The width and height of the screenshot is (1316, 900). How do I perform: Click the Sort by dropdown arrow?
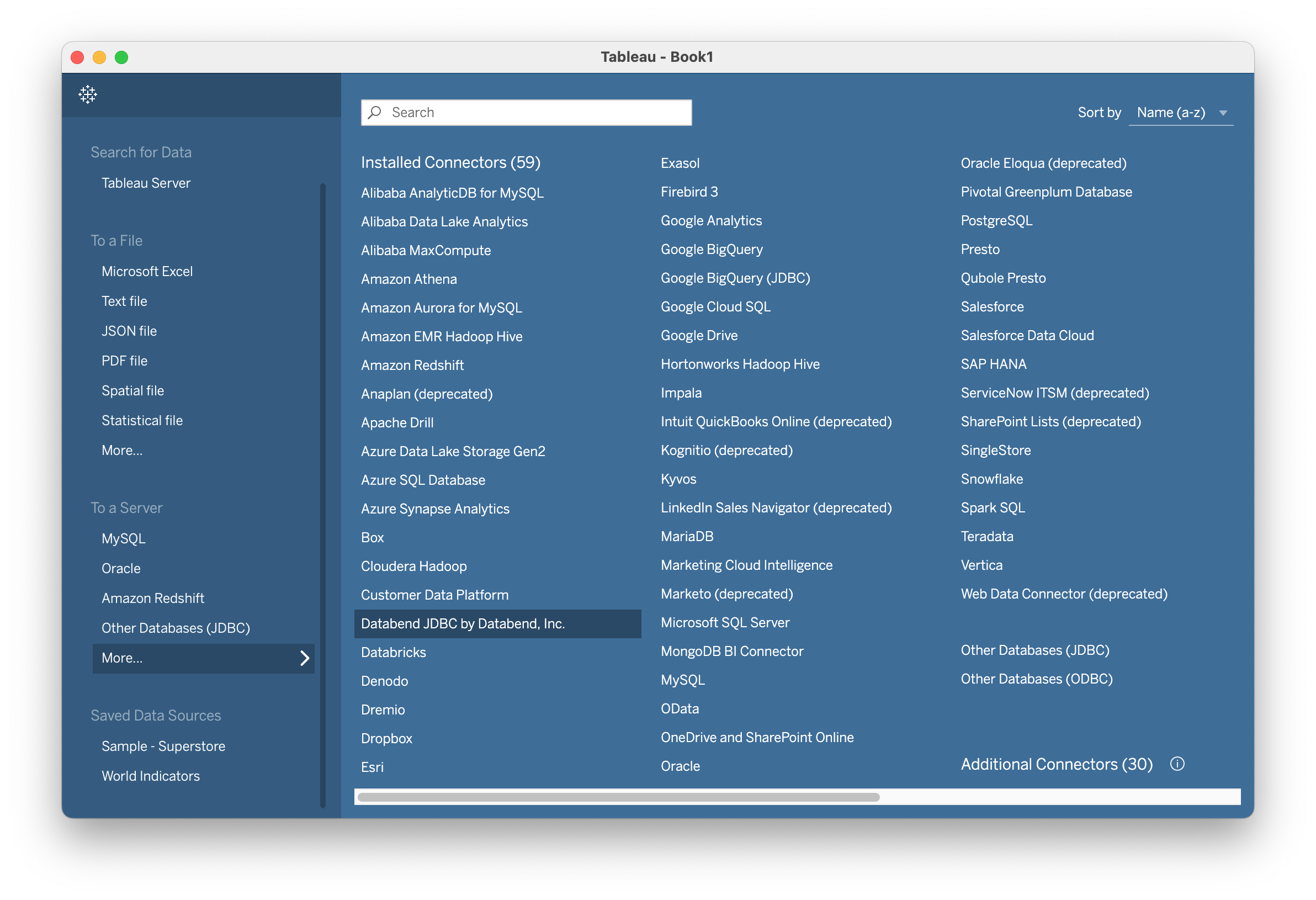click(1223, 113)
